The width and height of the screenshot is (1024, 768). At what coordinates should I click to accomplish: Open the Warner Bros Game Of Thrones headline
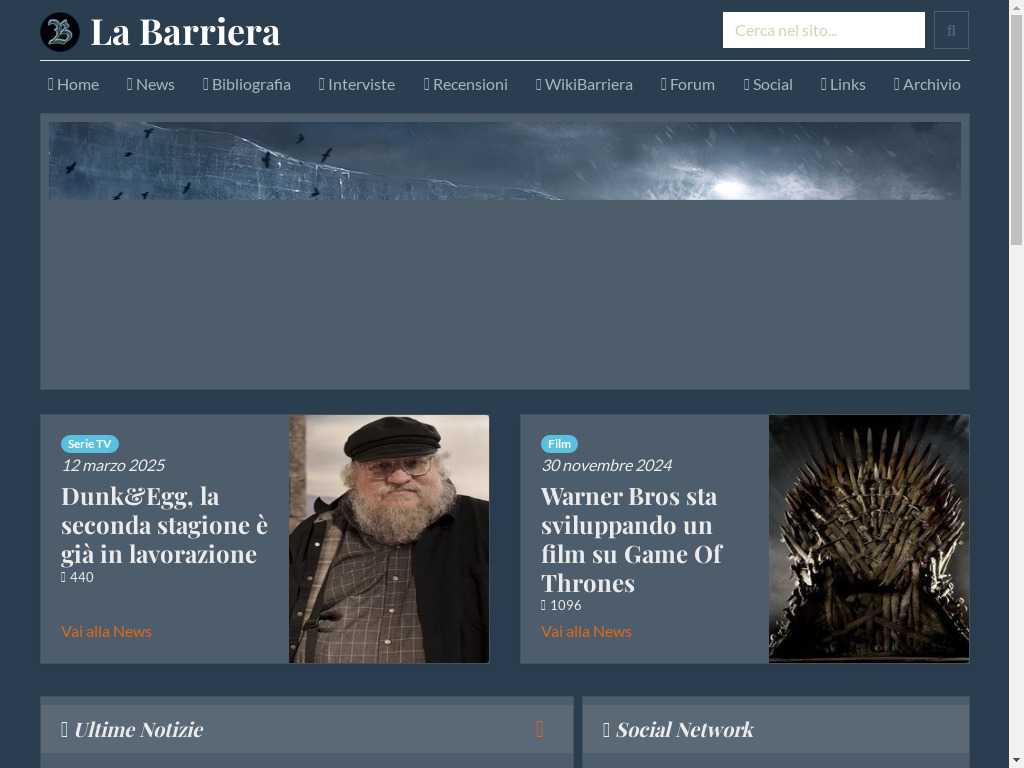632,539
